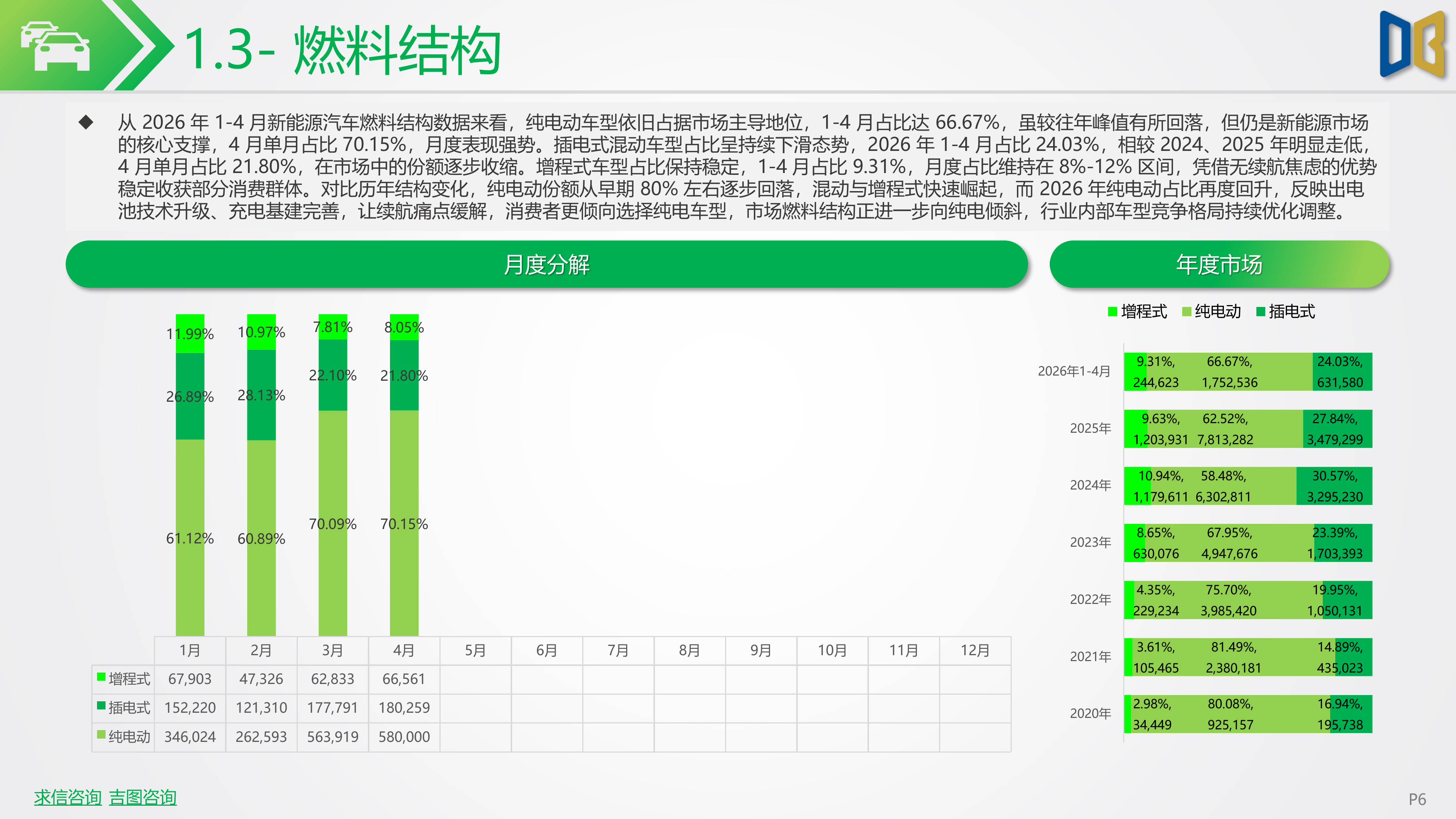Click the 1月 column header
This screenshot has height=819, width=1456.
click(190, 650)
